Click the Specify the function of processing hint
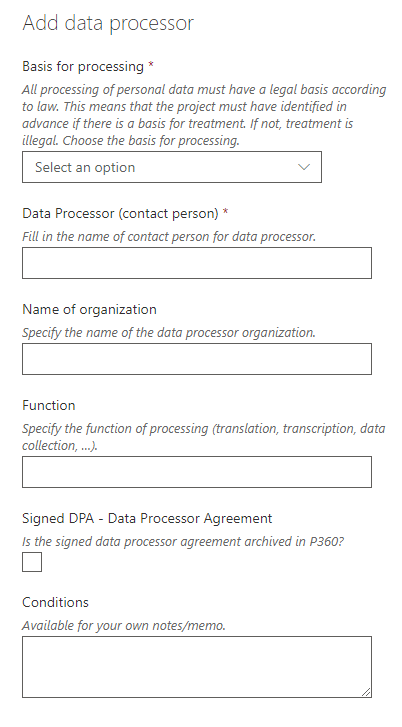This screenshot has width=402, height=727. [204, 437]
